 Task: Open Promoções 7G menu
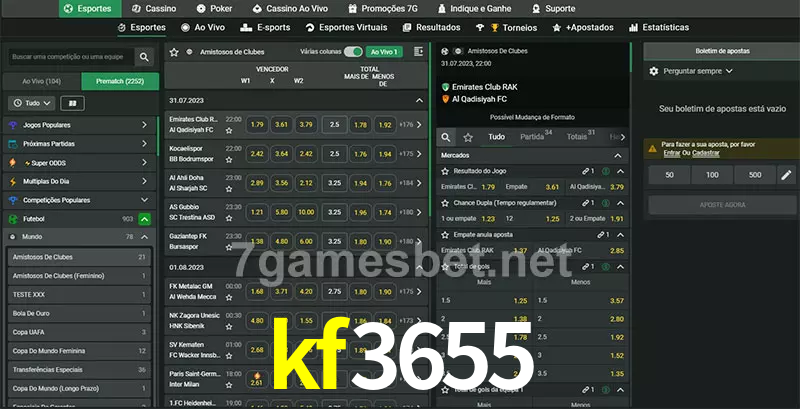(x=383, y=9)
